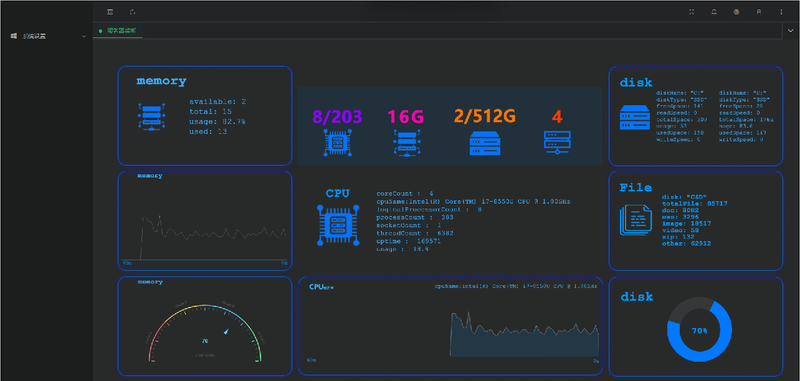Screen dimensions: 800x381
Task: Click the 'memory' title above the gauge
Action: (x=150, y=282)
